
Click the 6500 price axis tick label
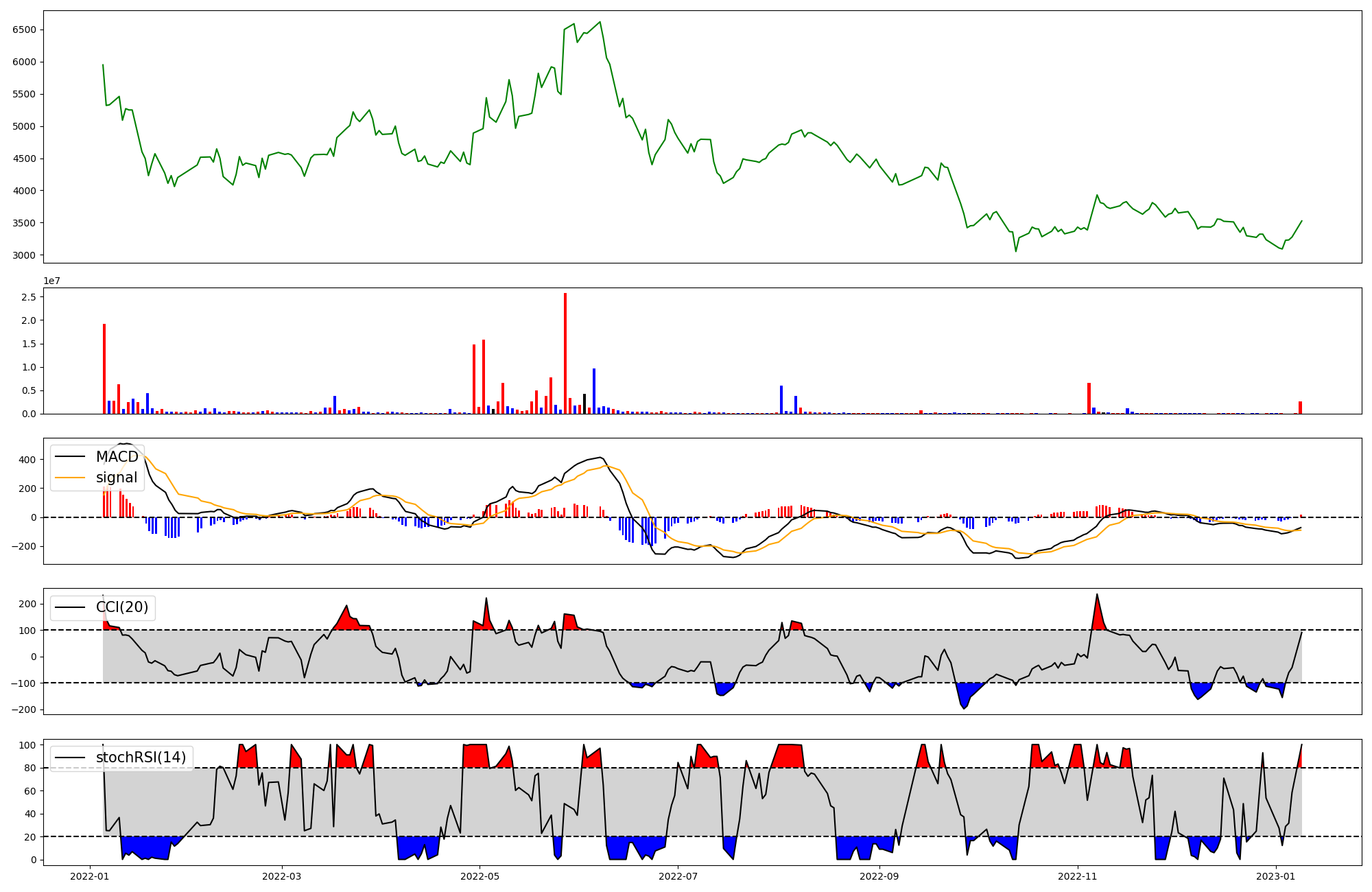coord(24,30)
